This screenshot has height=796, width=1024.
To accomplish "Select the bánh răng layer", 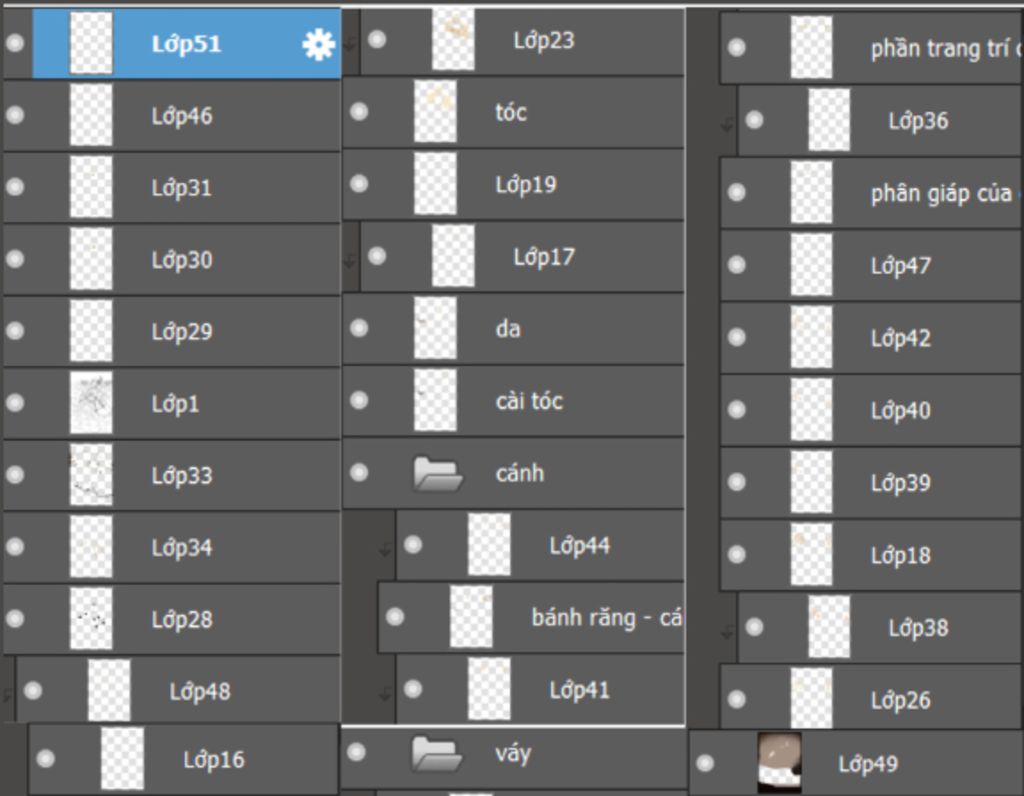I will coord(600,617).
